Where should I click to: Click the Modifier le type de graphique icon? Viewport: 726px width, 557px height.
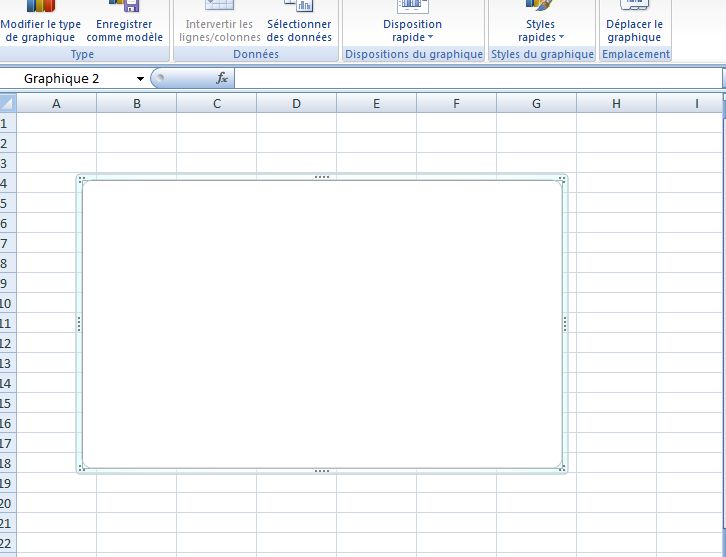coord(40,6)
